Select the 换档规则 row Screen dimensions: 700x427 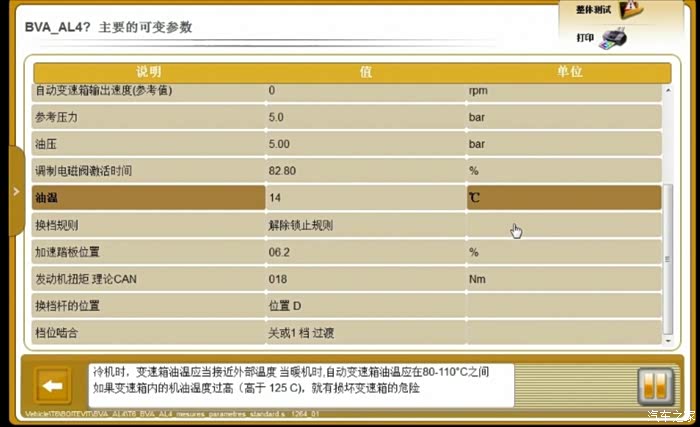pos(149,225)
